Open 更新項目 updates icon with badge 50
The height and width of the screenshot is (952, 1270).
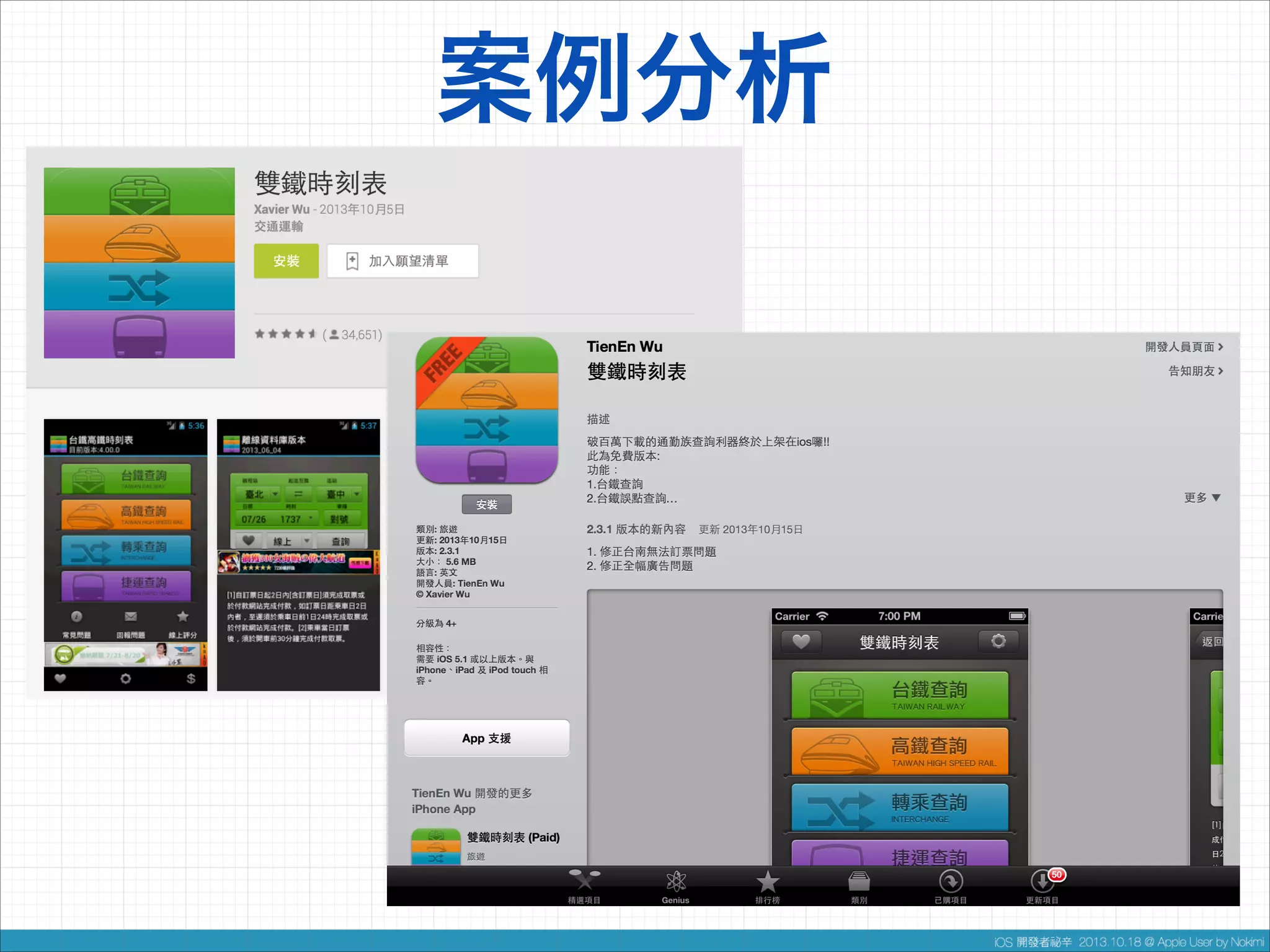[1042, 883]
